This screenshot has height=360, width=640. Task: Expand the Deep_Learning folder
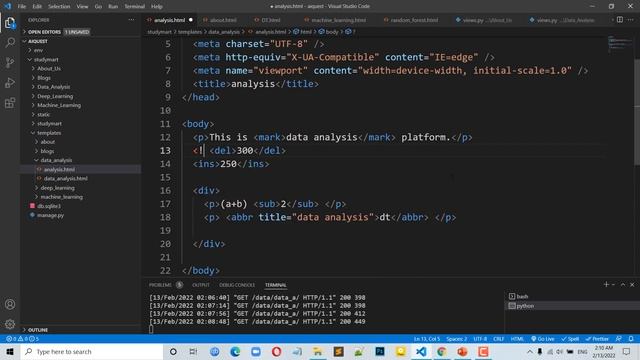81,96
